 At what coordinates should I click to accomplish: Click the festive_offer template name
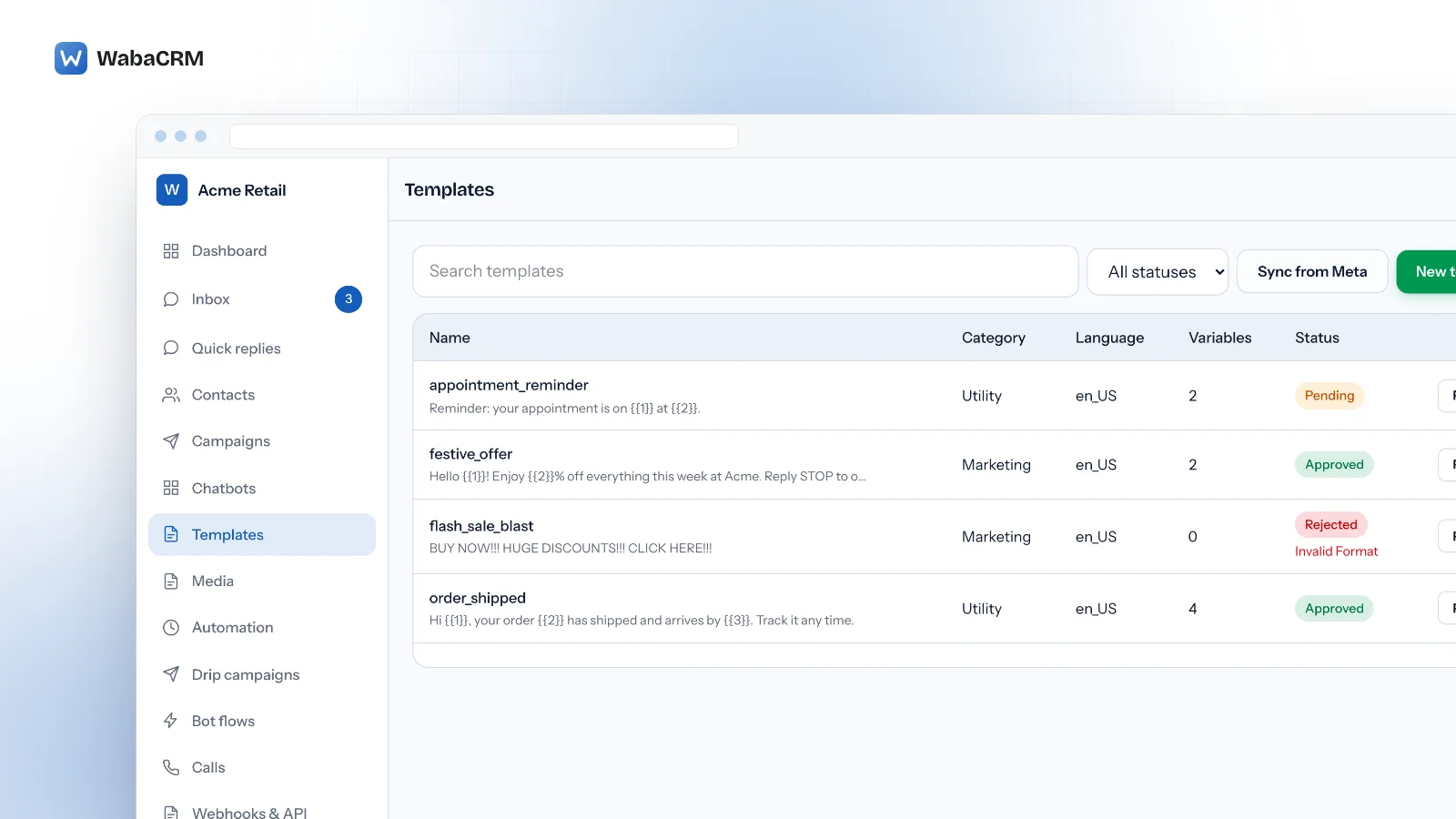click(x=470, y=454)
